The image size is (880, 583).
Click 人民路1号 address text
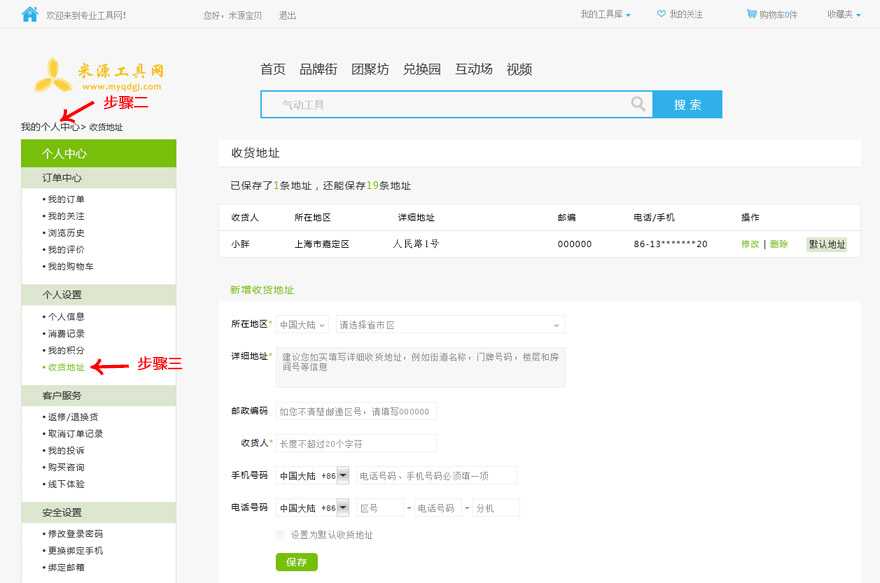point(415,244)
